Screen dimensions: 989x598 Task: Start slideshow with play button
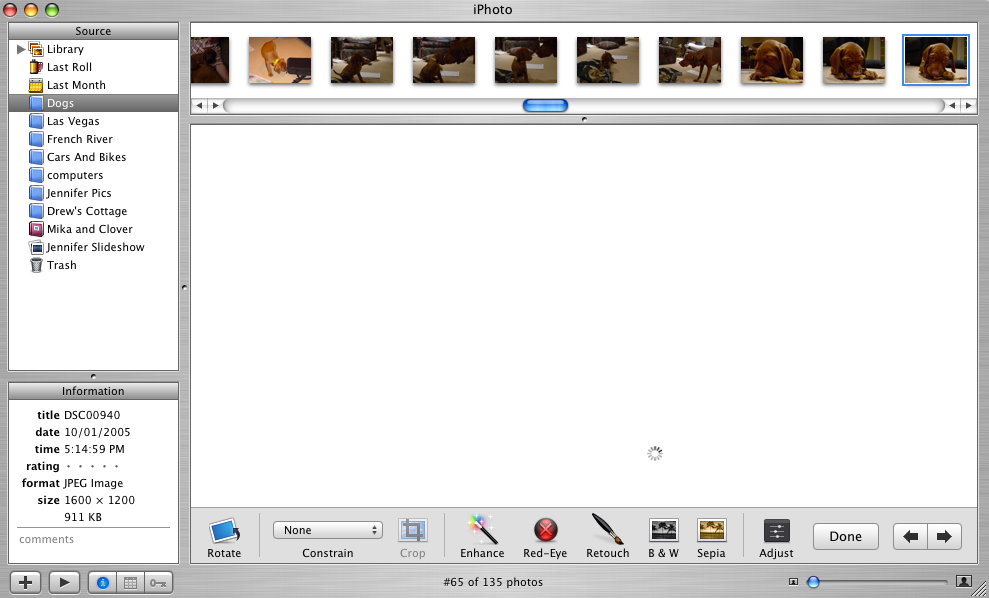coord(64,582)
